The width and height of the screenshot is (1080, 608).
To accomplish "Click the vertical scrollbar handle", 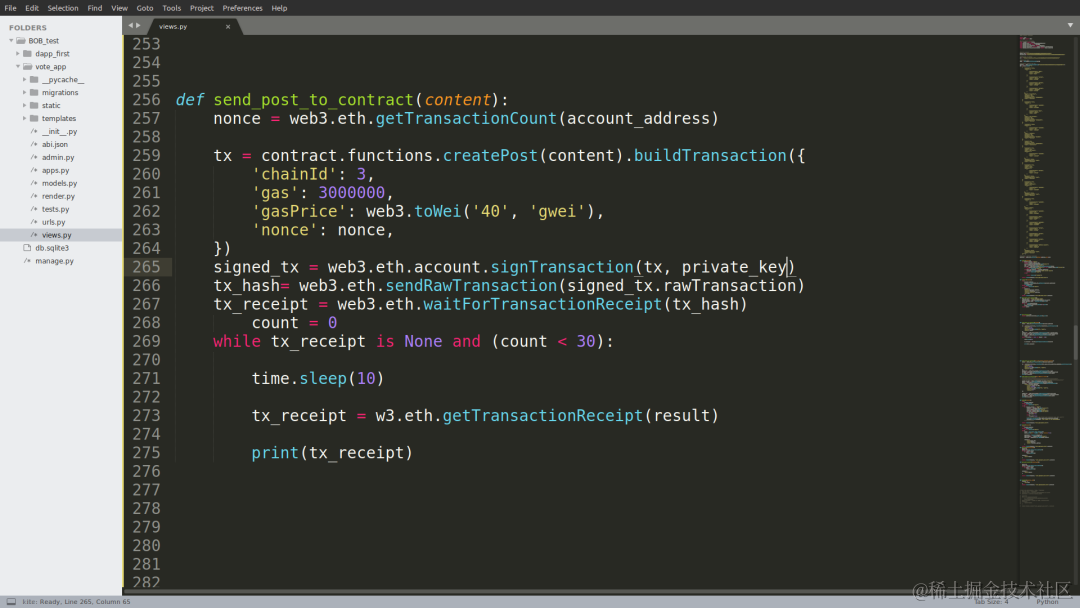I will (x=1076, y=341).
